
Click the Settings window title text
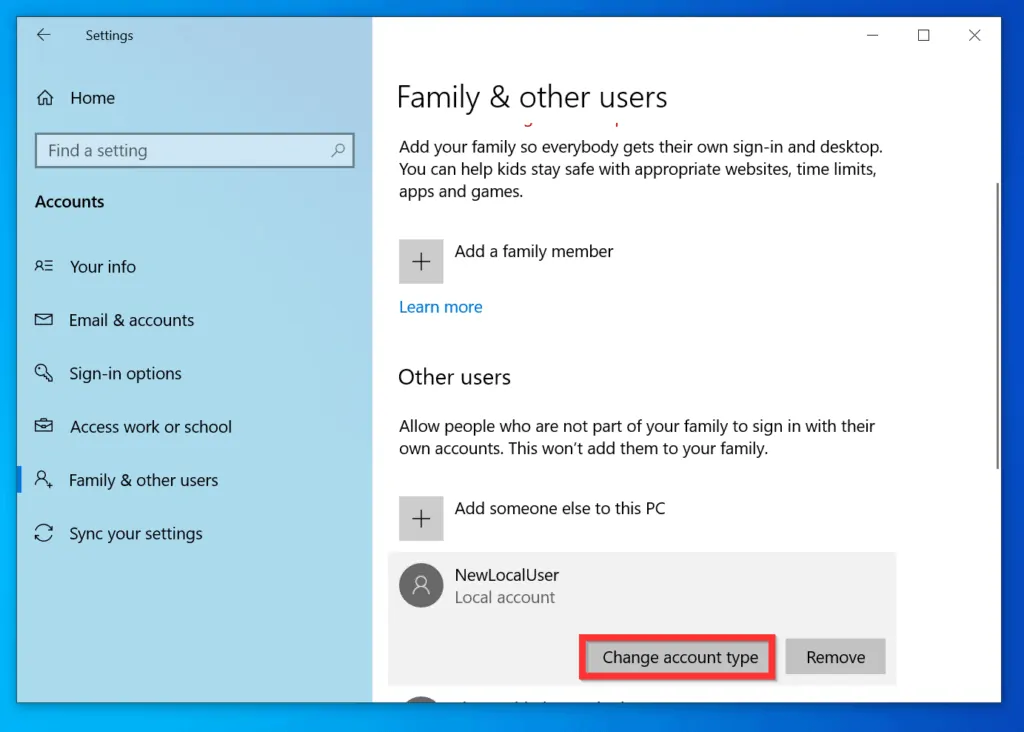click(x=109, y=35)
